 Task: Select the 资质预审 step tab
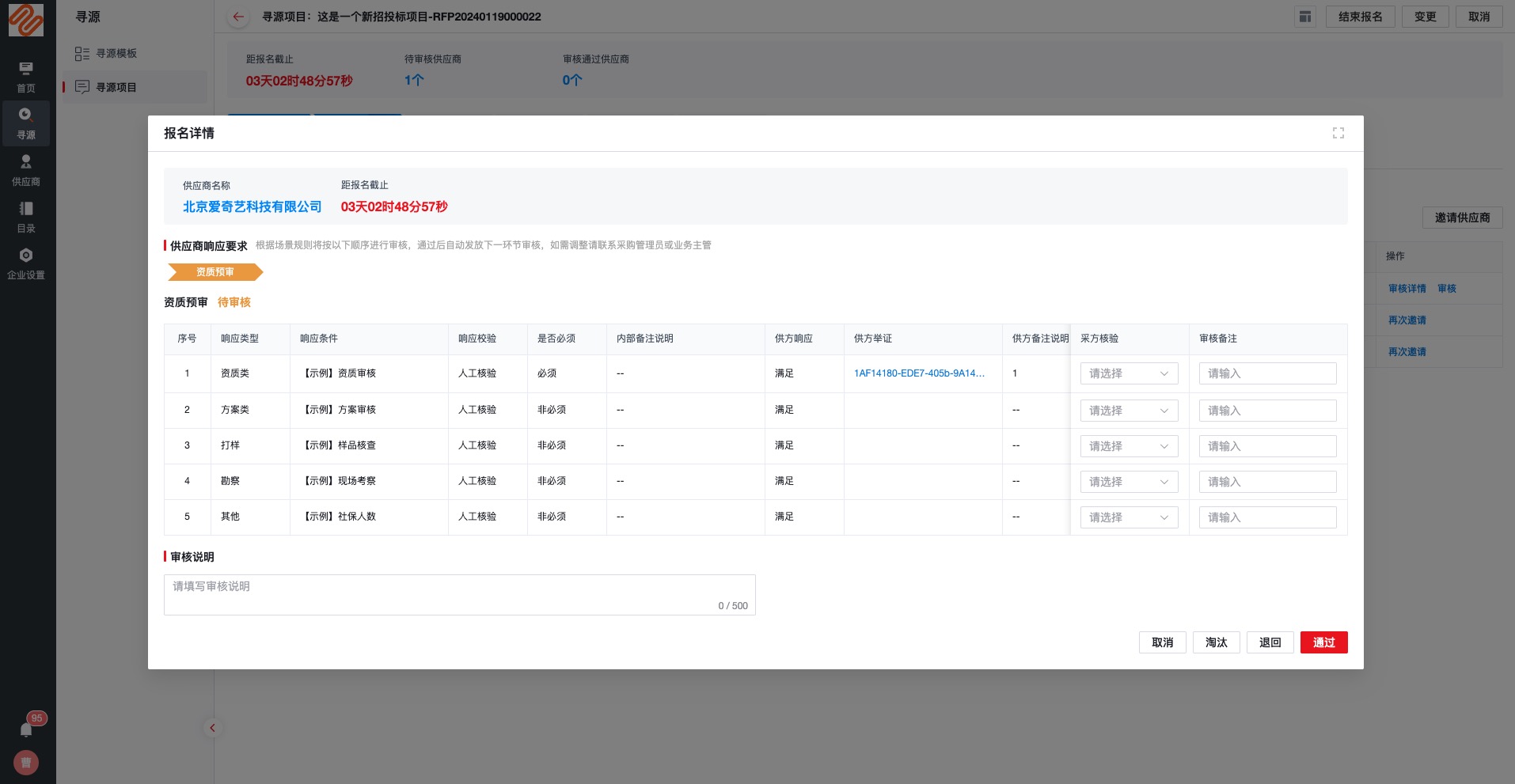[215, 272]
